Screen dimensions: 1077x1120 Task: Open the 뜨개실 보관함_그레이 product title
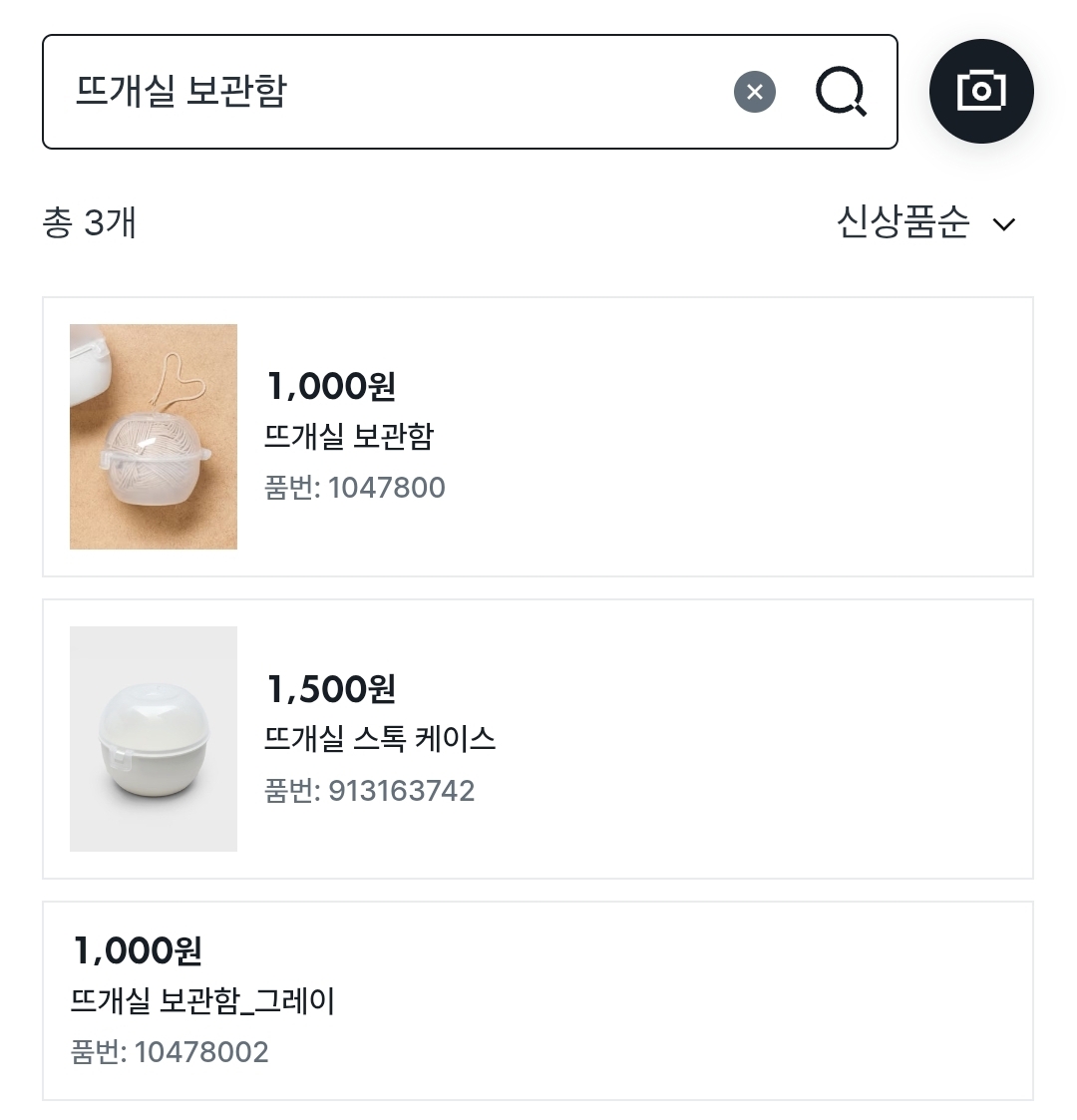(202, 1001)
